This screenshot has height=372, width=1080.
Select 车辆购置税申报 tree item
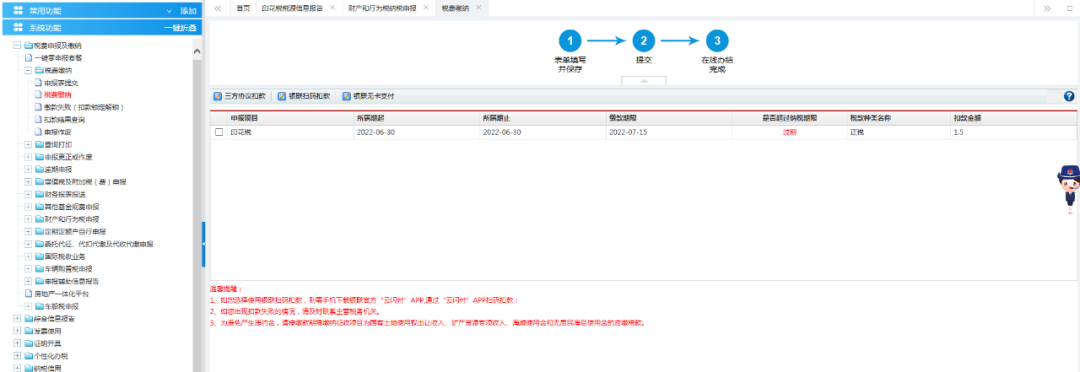(x=68, y=269)
